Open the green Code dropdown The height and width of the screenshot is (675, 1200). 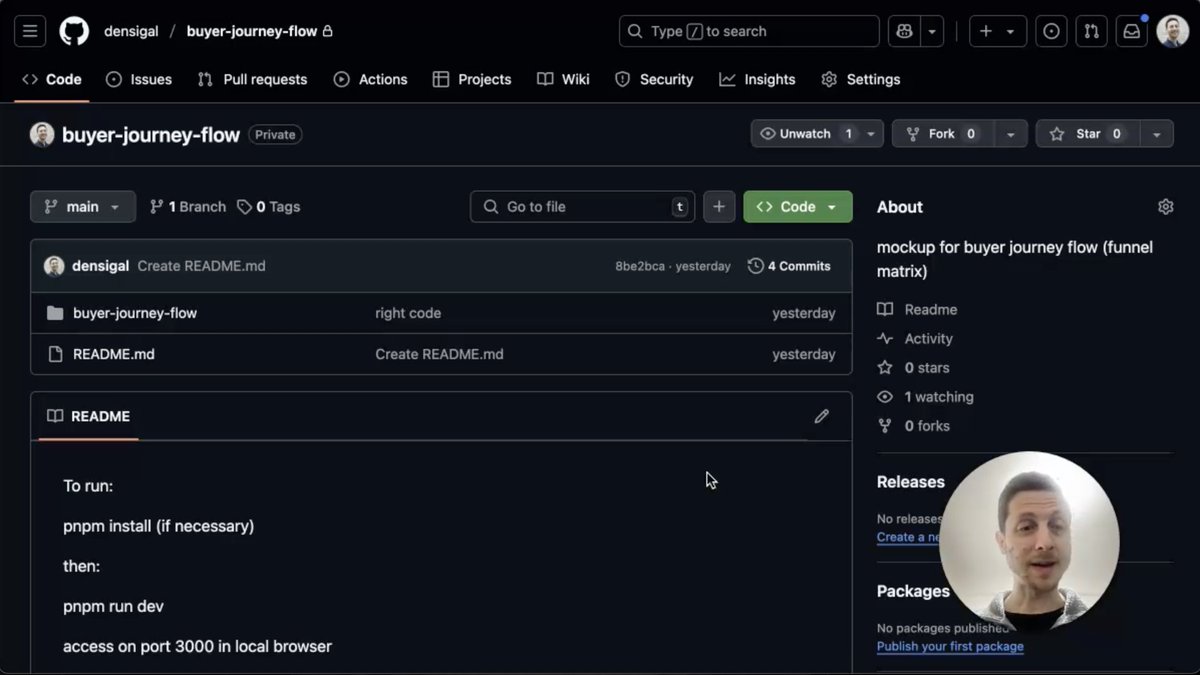click(x=798, y=207)
